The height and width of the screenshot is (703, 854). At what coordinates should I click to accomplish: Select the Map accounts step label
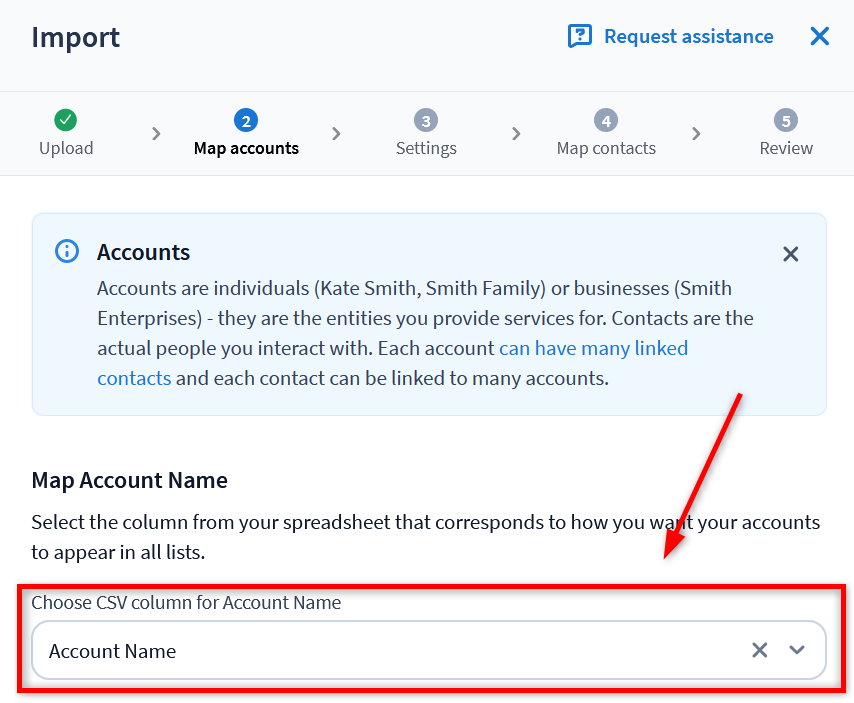tap(246, 148)
